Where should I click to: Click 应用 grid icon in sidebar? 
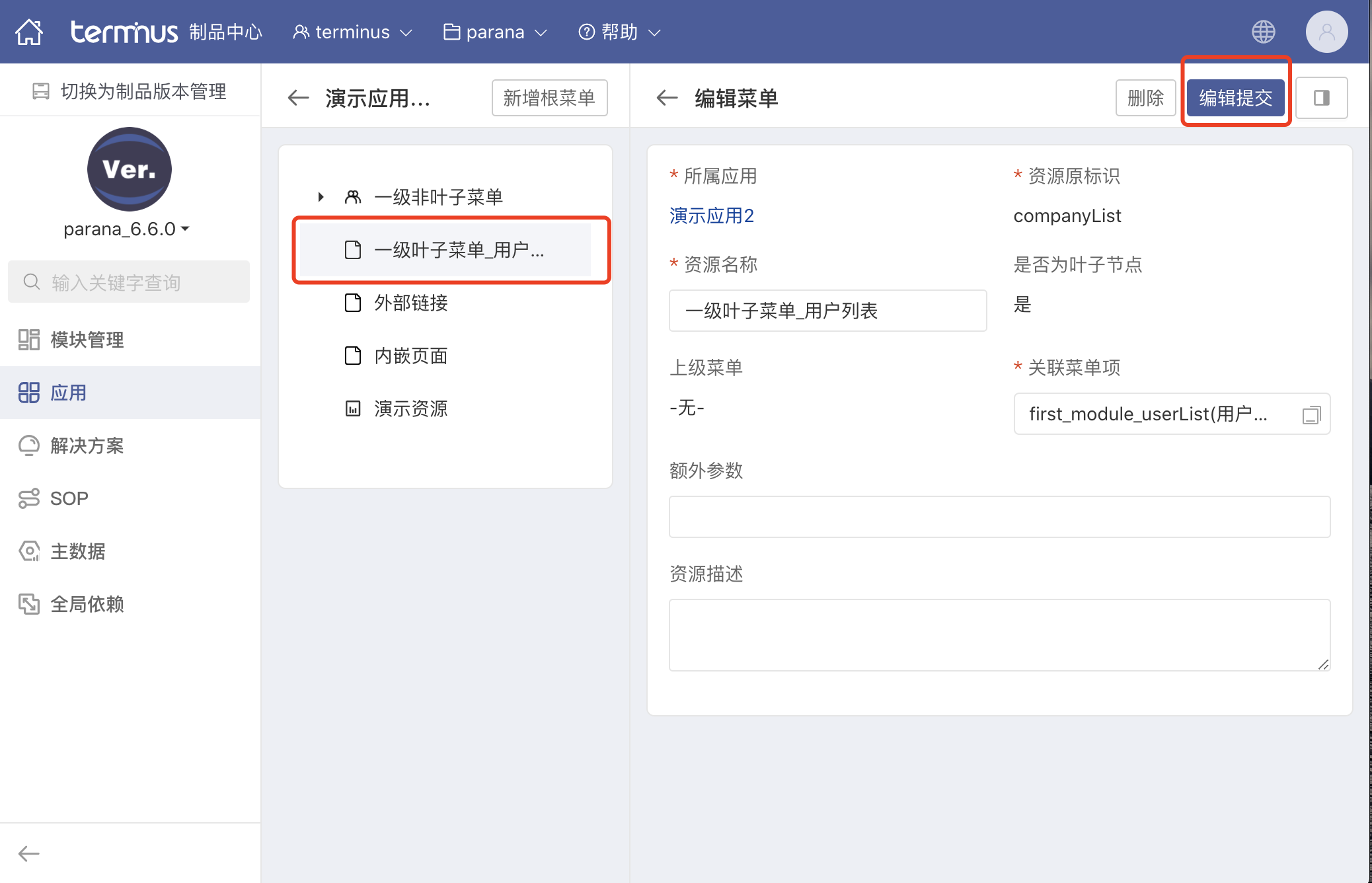pos(28,393)
